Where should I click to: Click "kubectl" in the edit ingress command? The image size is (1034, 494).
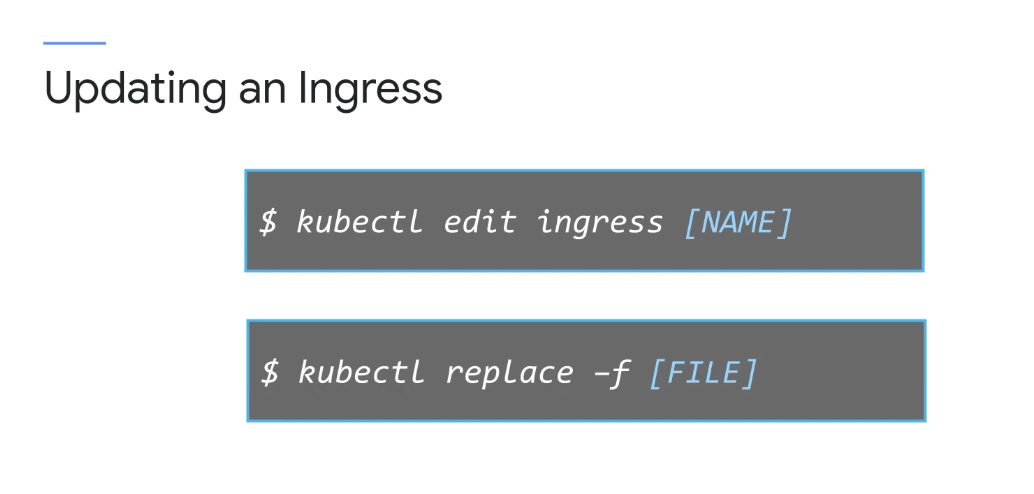359,221
